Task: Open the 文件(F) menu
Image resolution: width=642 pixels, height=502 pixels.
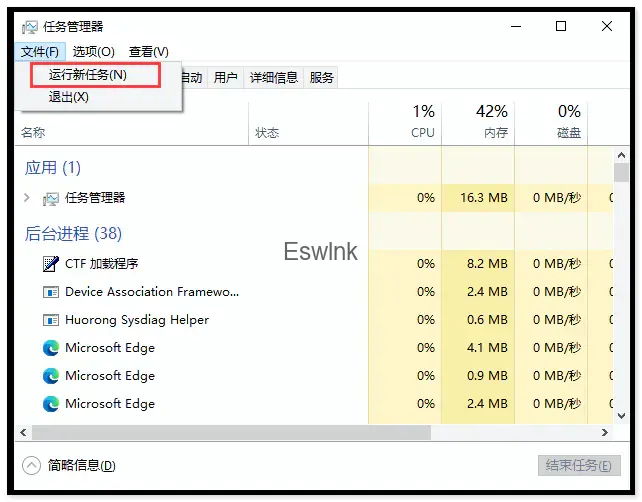Action: (40, 52)
